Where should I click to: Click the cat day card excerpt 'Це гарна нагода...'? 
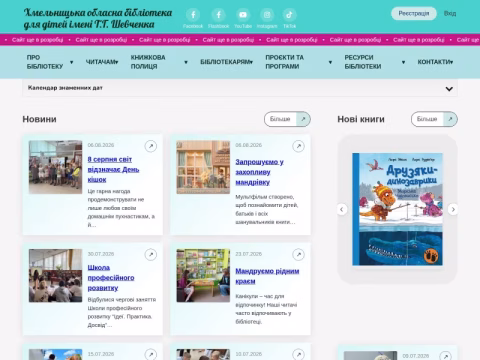tap(121, 208)
